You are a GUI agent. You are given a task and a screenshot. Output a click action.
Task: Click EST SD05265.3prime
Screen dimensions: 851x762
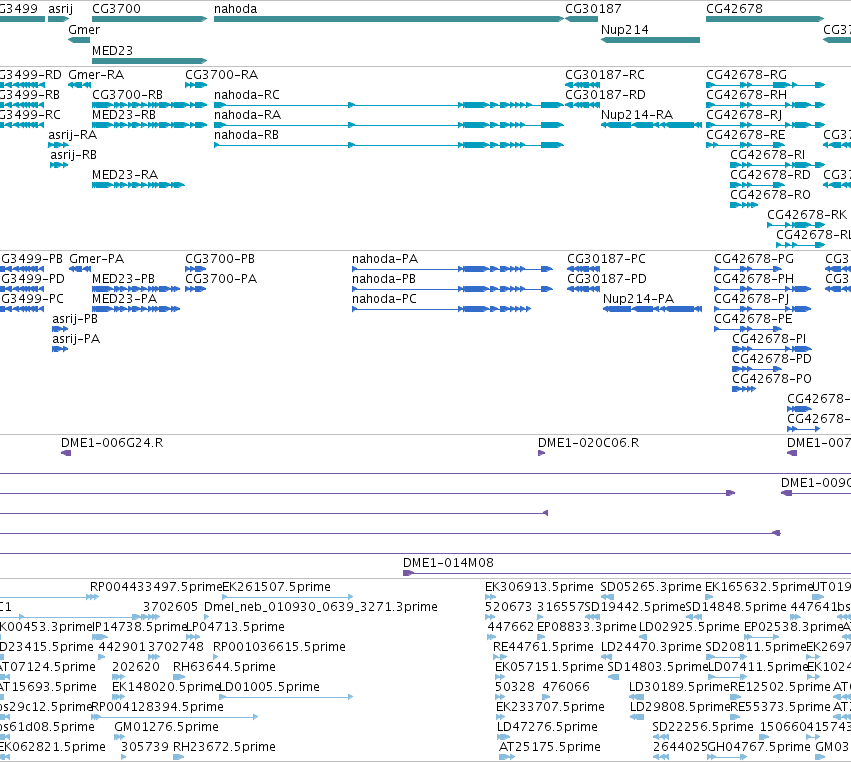[607, 597]
